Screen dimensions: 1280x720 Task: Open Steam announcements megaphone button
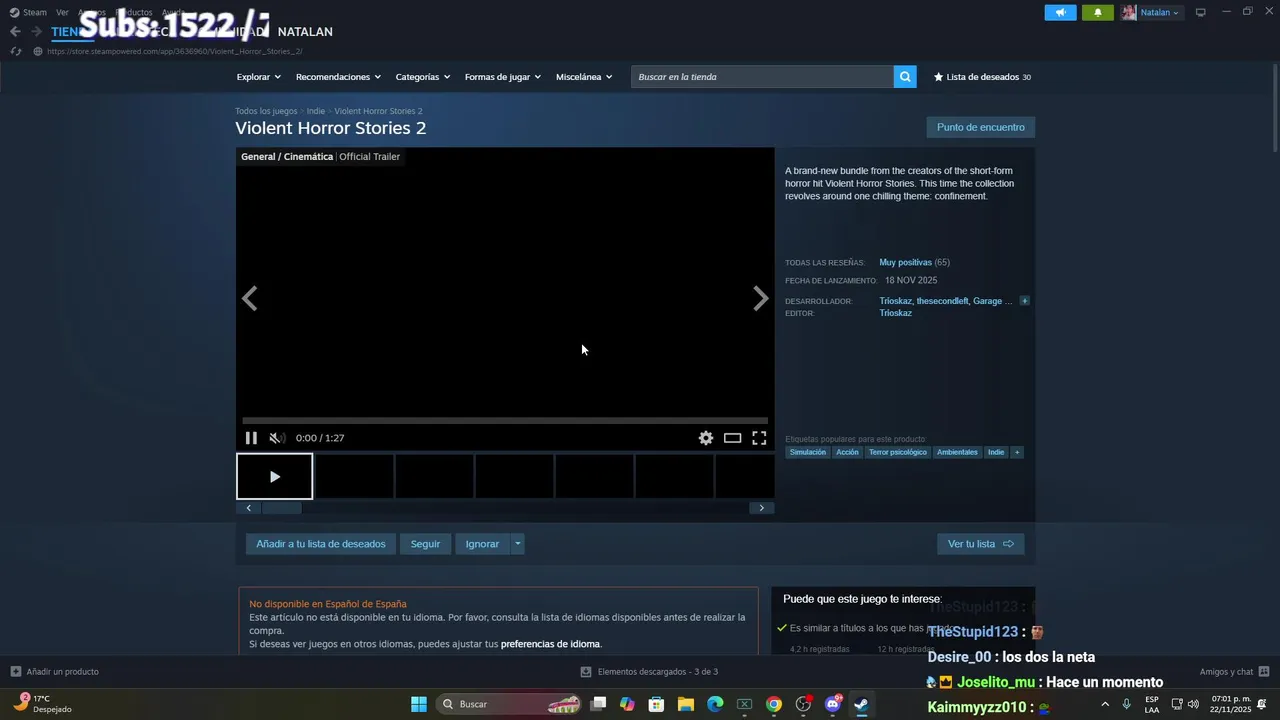point(1061,12)
